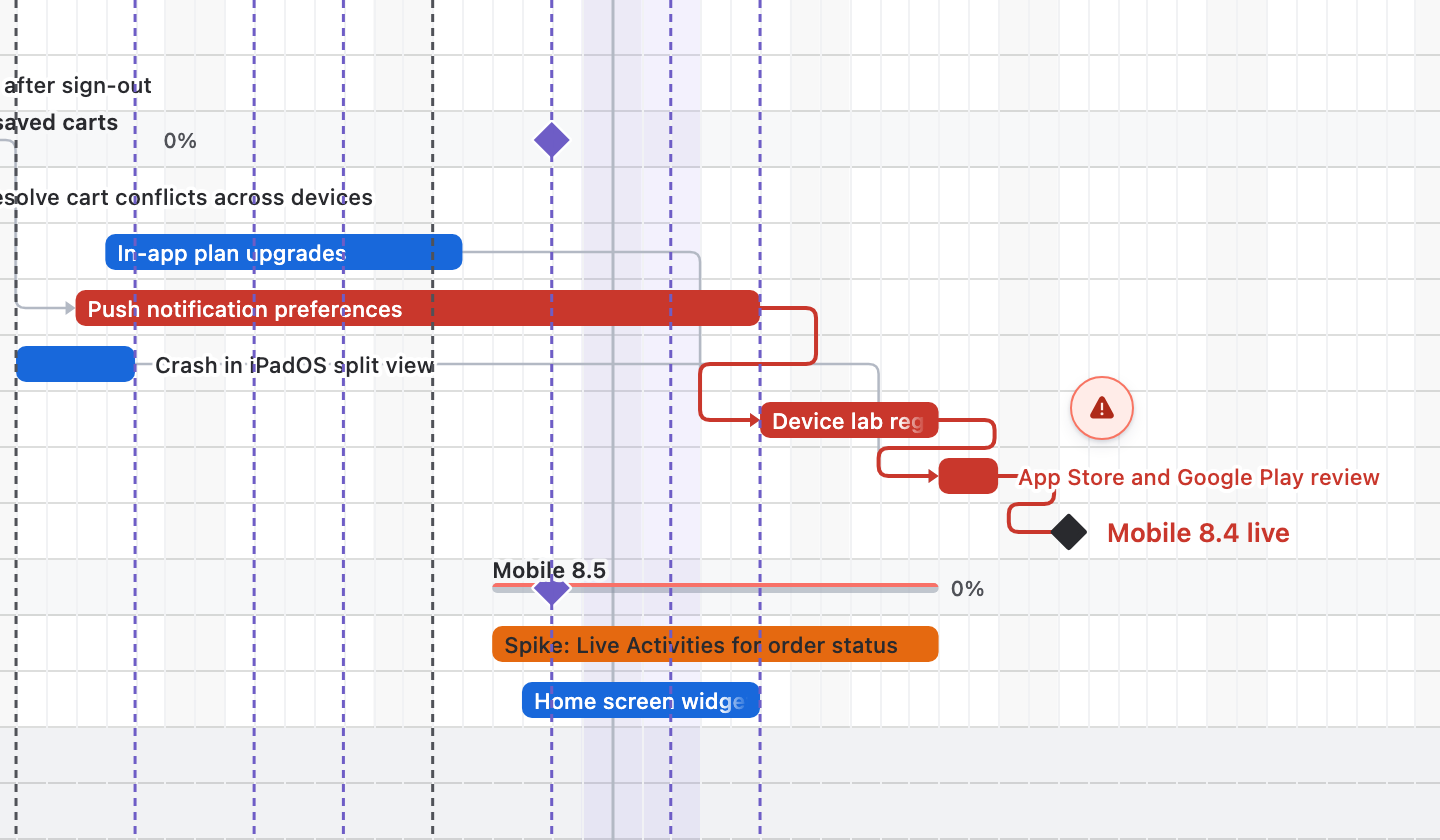Click "0%" next to Mobile 8.5 bar

tap(967, 589)
